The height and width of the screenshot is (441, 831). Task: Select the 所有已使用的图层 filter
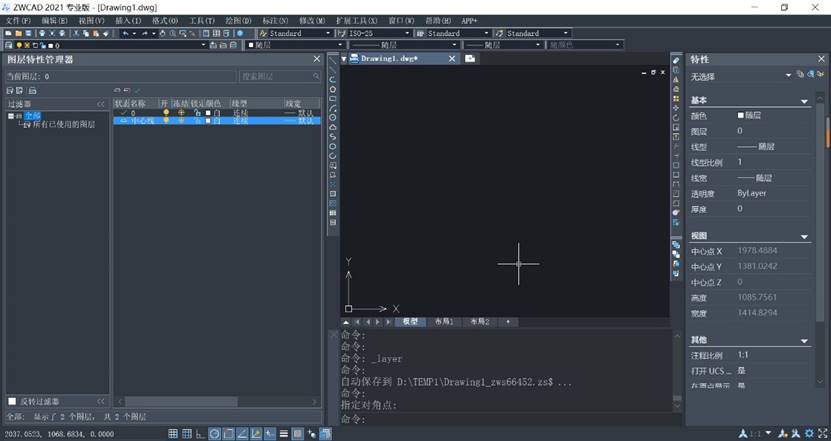pyautogui.click(x=70, y=125)
